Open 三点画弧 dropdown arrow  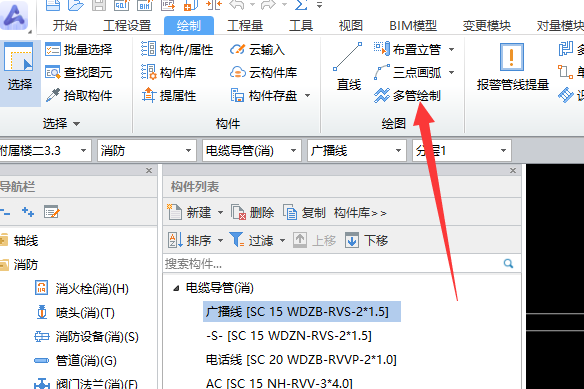451,73
